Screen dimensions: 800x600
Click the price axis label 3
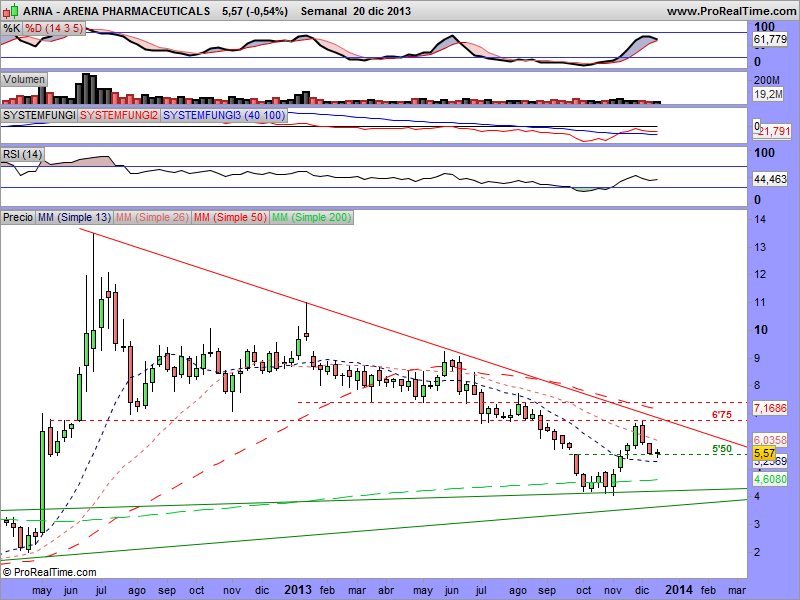(x=757, y=524)
